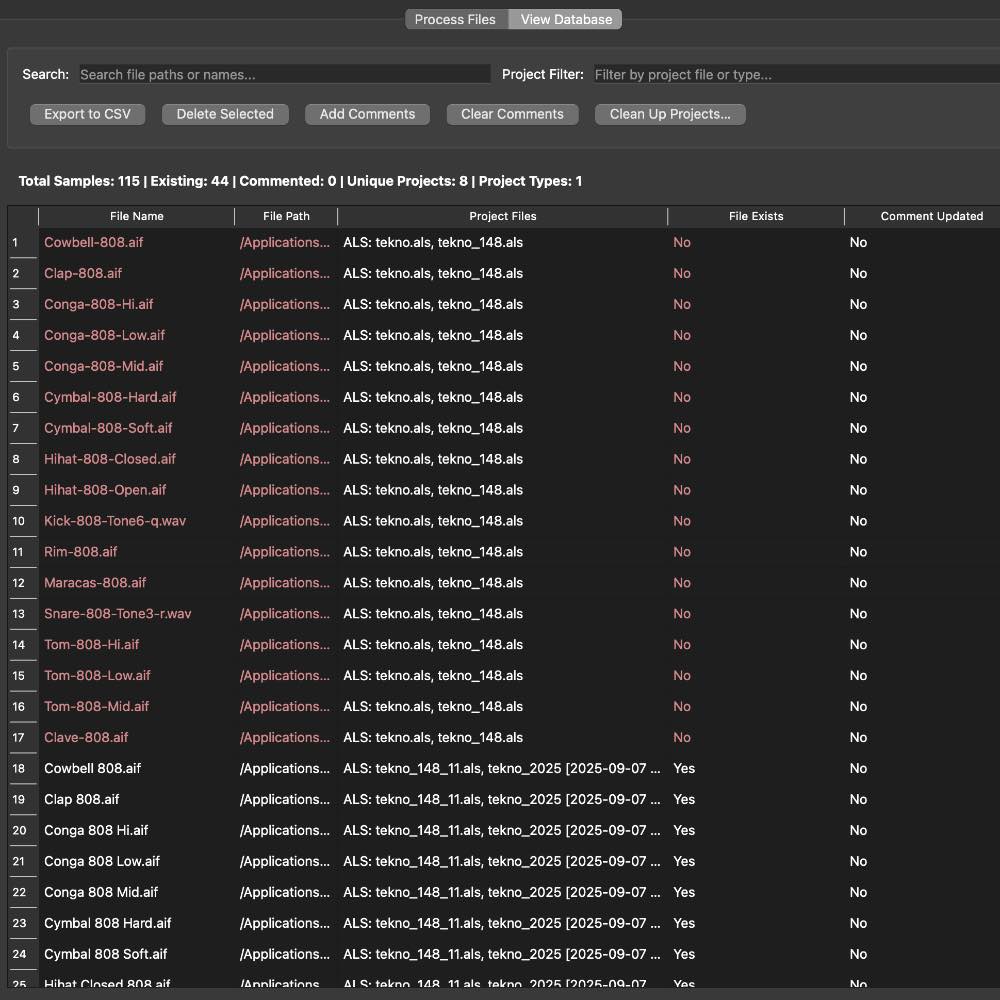
Task: Click the Total Samples statistics line
Action: (300, 181)
